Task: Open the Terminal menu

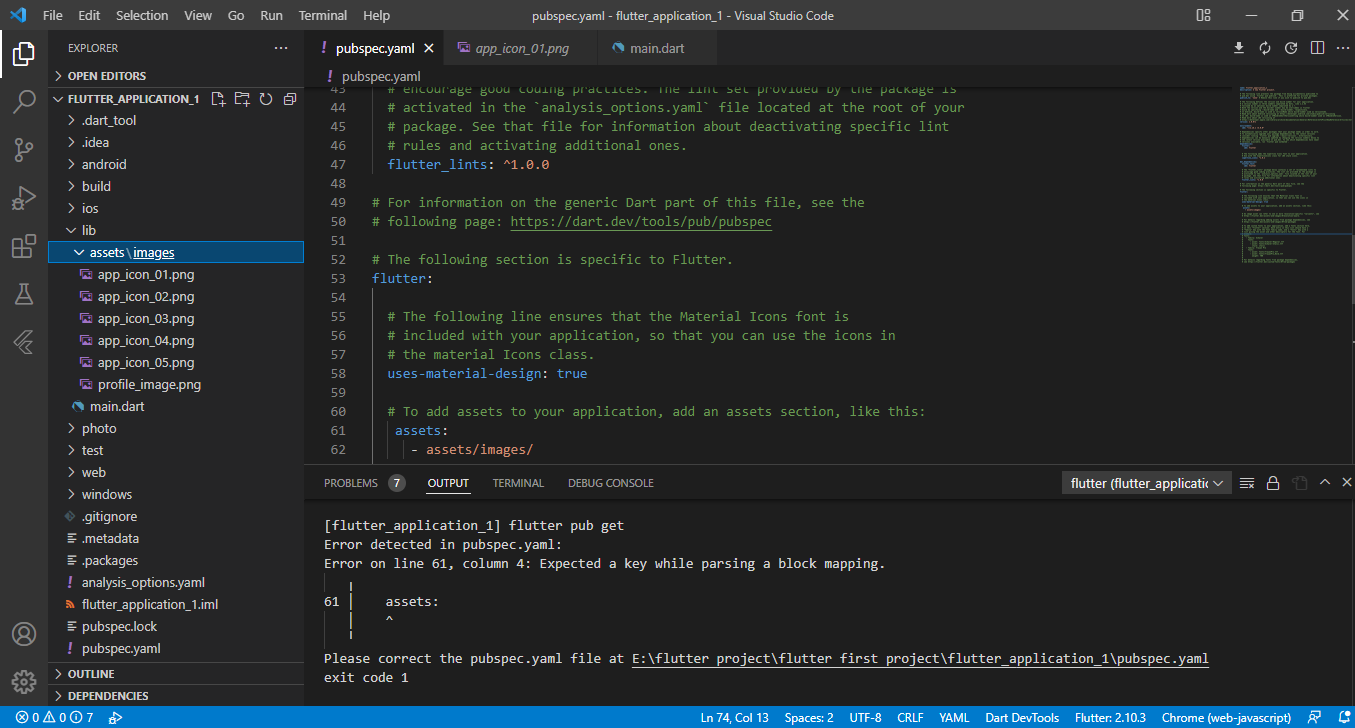Action: click(x=323, y=15)
